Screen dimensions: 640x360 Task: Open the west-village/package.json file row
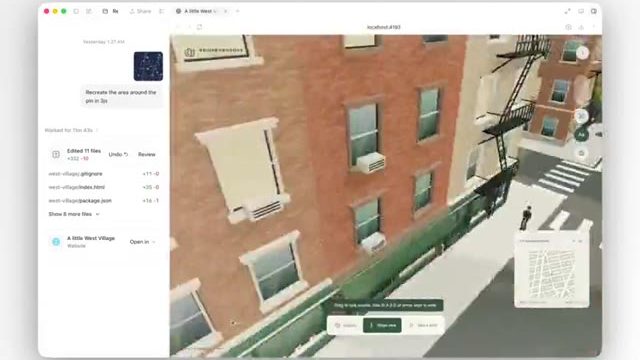click(x=104, y=201)
